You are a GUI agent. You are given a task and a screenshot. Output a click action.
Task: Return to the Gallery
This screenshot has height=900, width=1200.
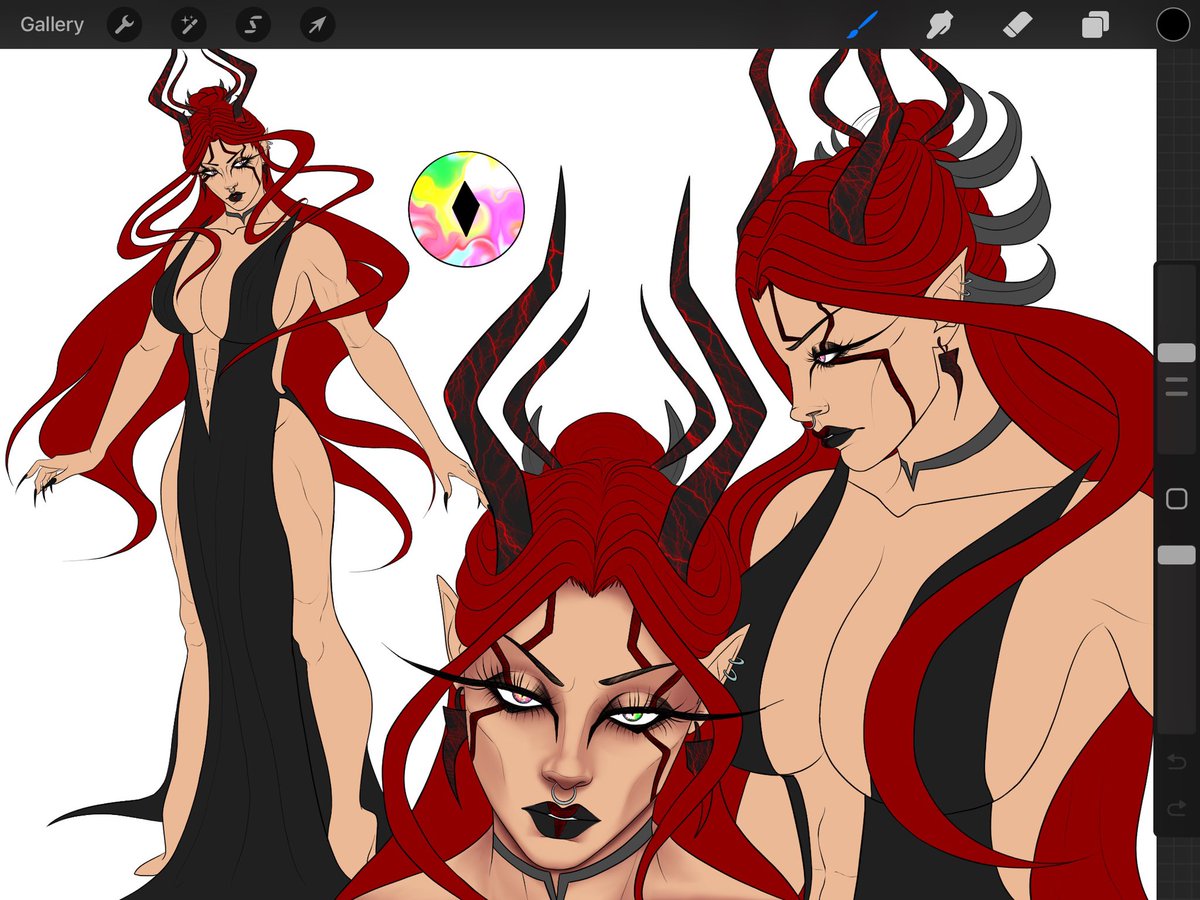pos(52,24)
